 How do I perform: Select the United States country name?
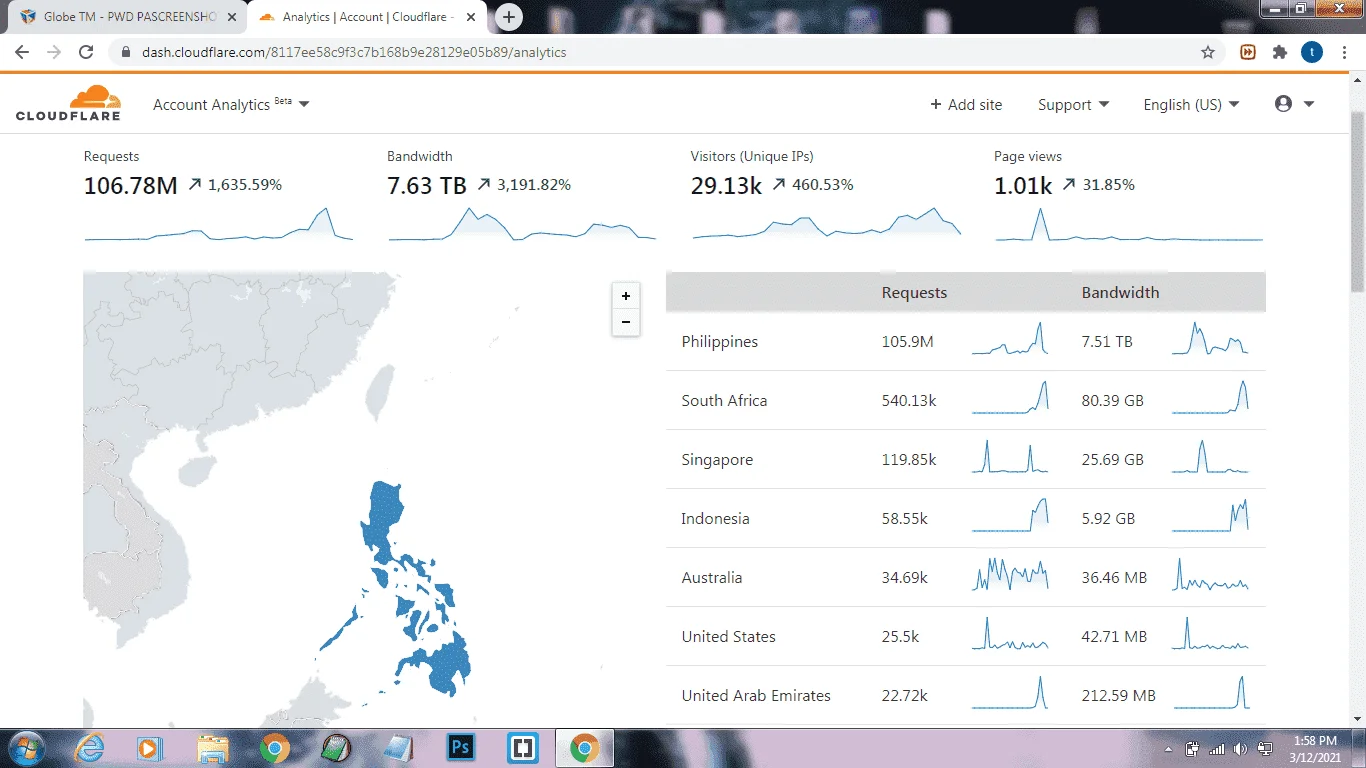pos(728,637)
